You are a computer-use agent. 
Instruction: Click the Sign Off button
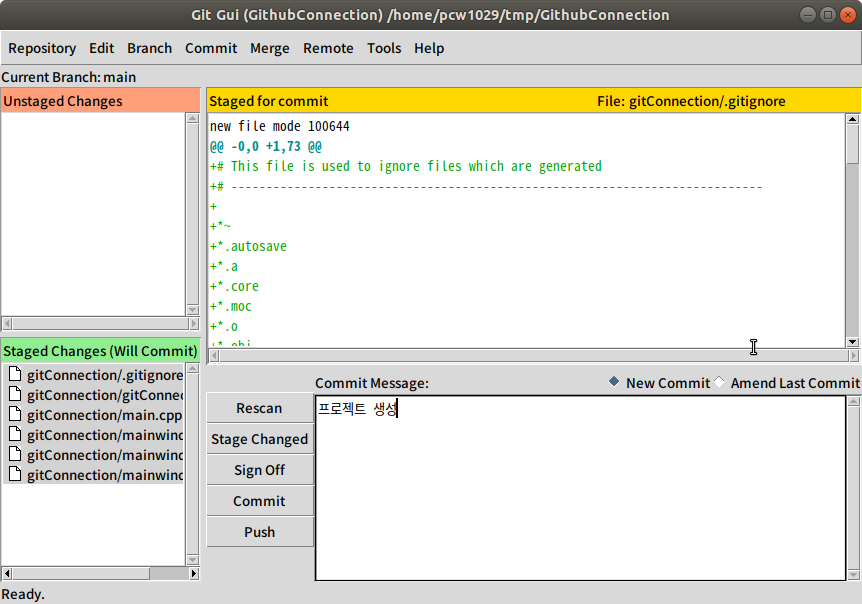click(x=259, y=470)
